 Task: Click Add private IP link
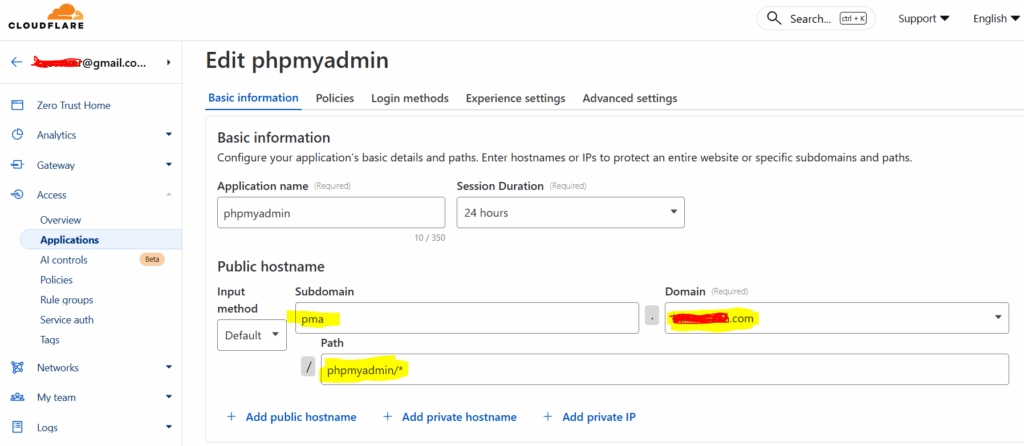point(599,417)
